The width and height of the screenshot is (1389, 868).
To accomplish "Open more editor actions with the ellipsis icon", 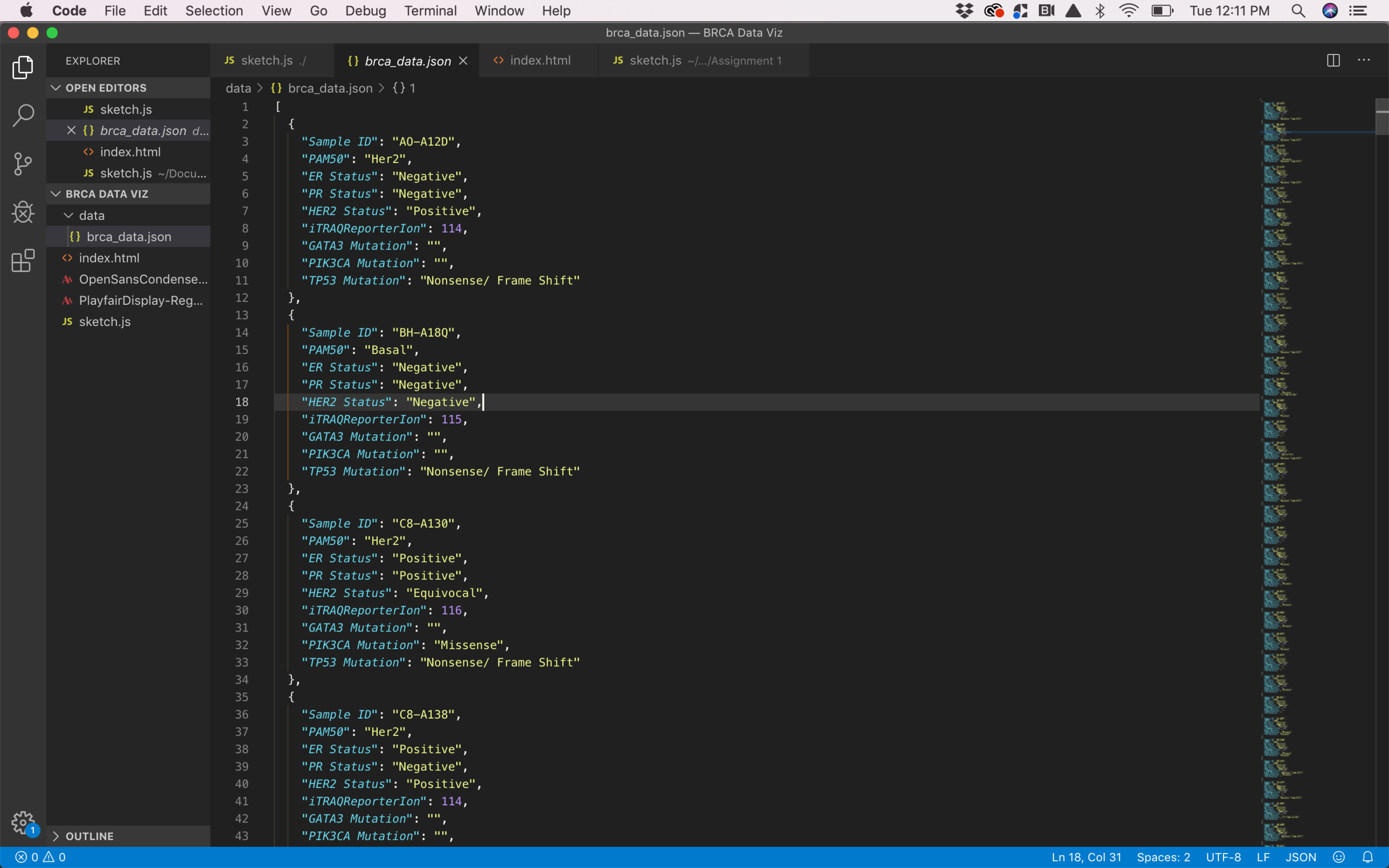I will tap(1365, 60).
